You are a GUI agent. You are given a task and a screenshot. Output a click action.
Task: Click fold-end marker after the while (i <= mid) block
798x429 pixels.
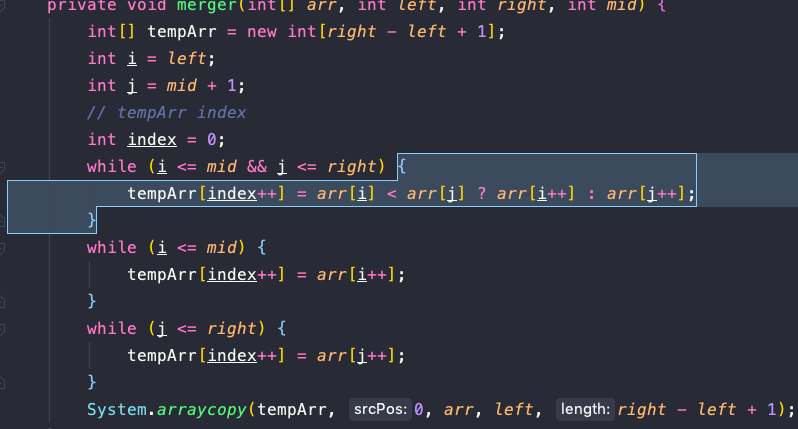(2, 302)
